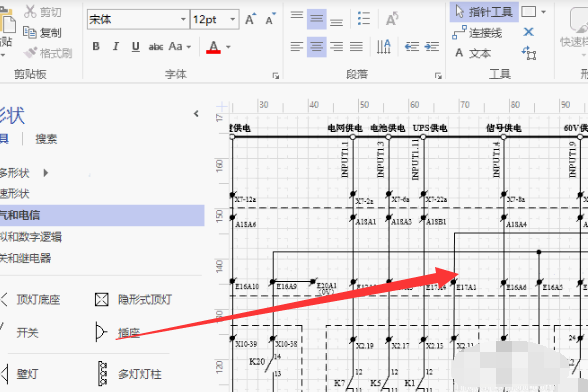Viewport: 588px width, 392px height.
Task: Click the Cut (剪切) button
Action: [42, 12]
